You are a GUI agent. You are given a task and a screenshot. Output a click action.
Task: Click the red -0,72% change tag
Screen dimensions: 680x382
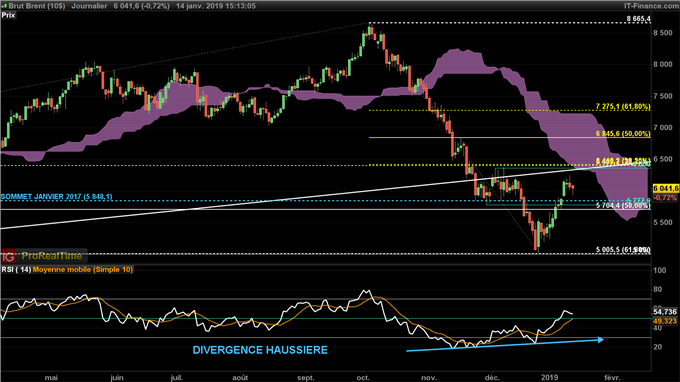click(665, 198)
